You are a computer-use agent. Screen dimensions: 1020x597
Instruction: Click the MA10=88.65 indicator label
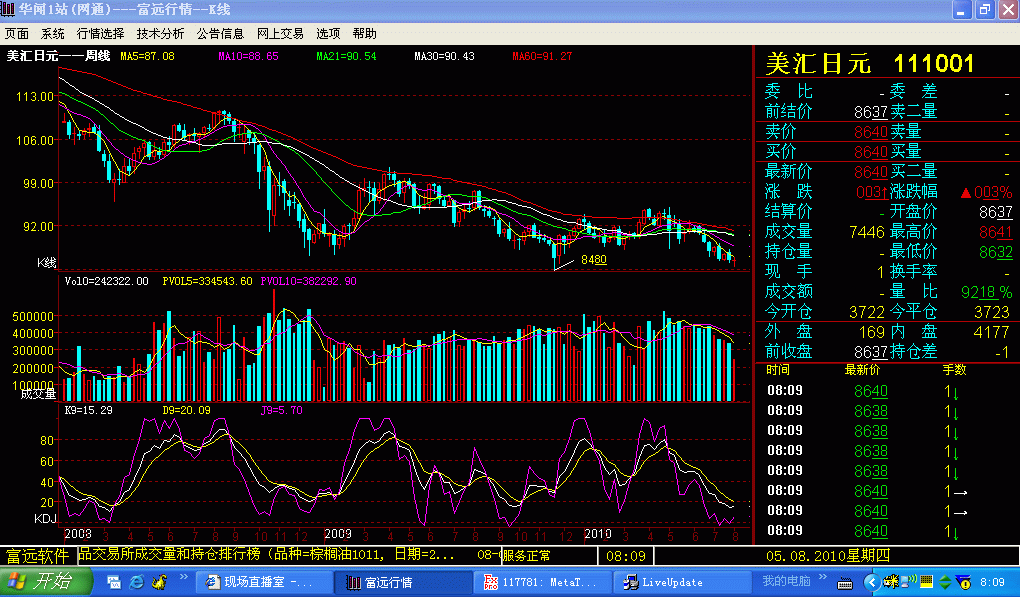click(x=248, y=57)
